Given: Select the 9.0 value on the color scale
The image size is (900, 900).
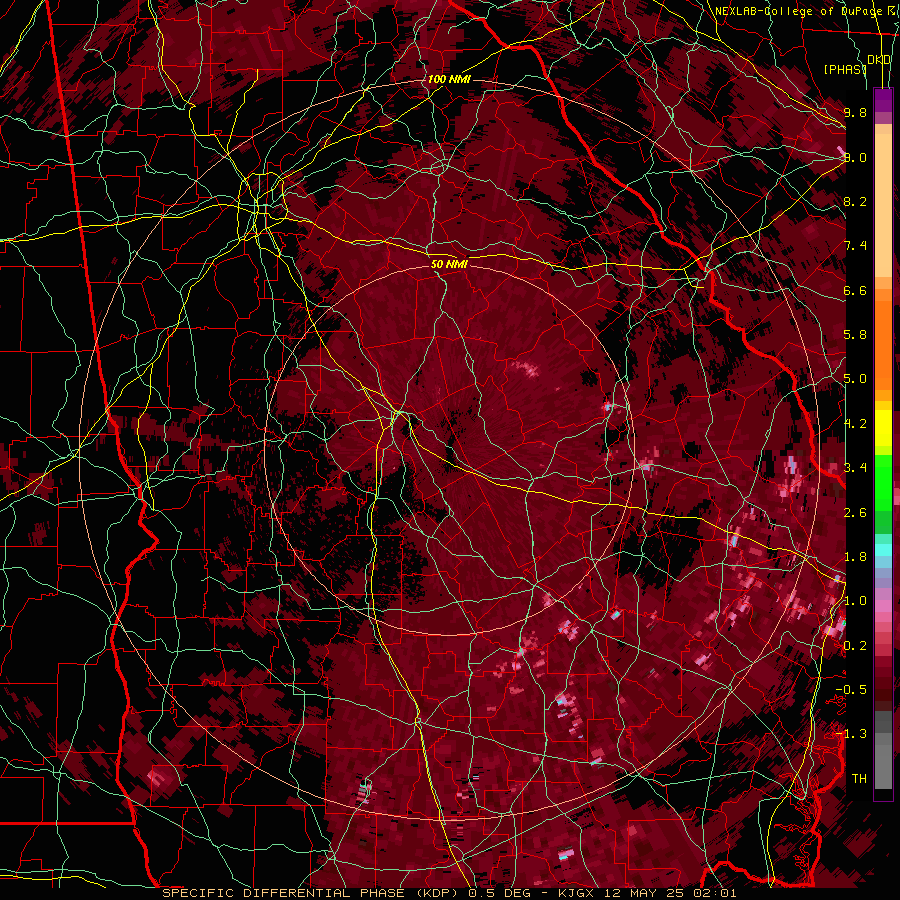Looking at the screenshot, I should tap(855, 157).
